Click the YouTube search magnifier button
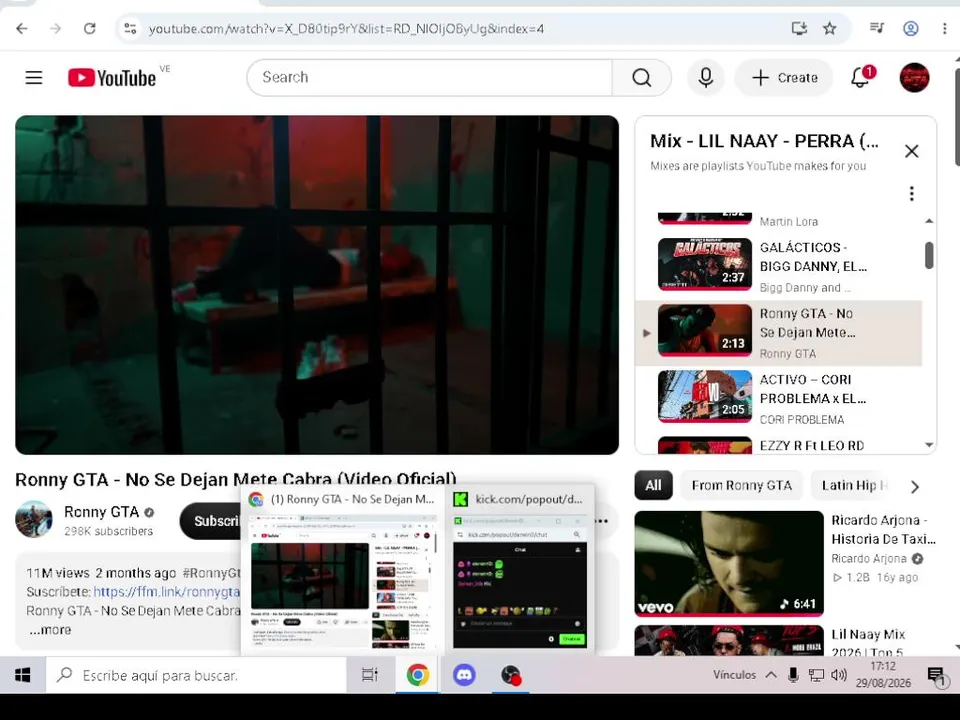This screenshot has height=720, width=960. 641,78
